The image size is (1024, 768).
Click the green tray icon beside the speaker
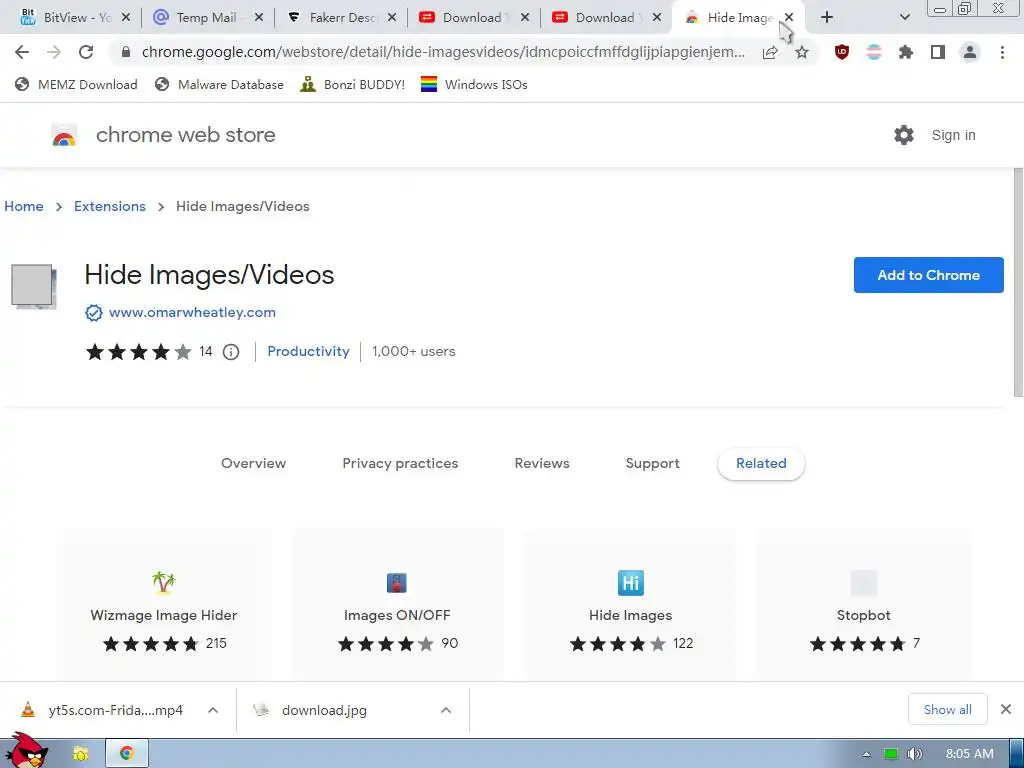point(891,754)
